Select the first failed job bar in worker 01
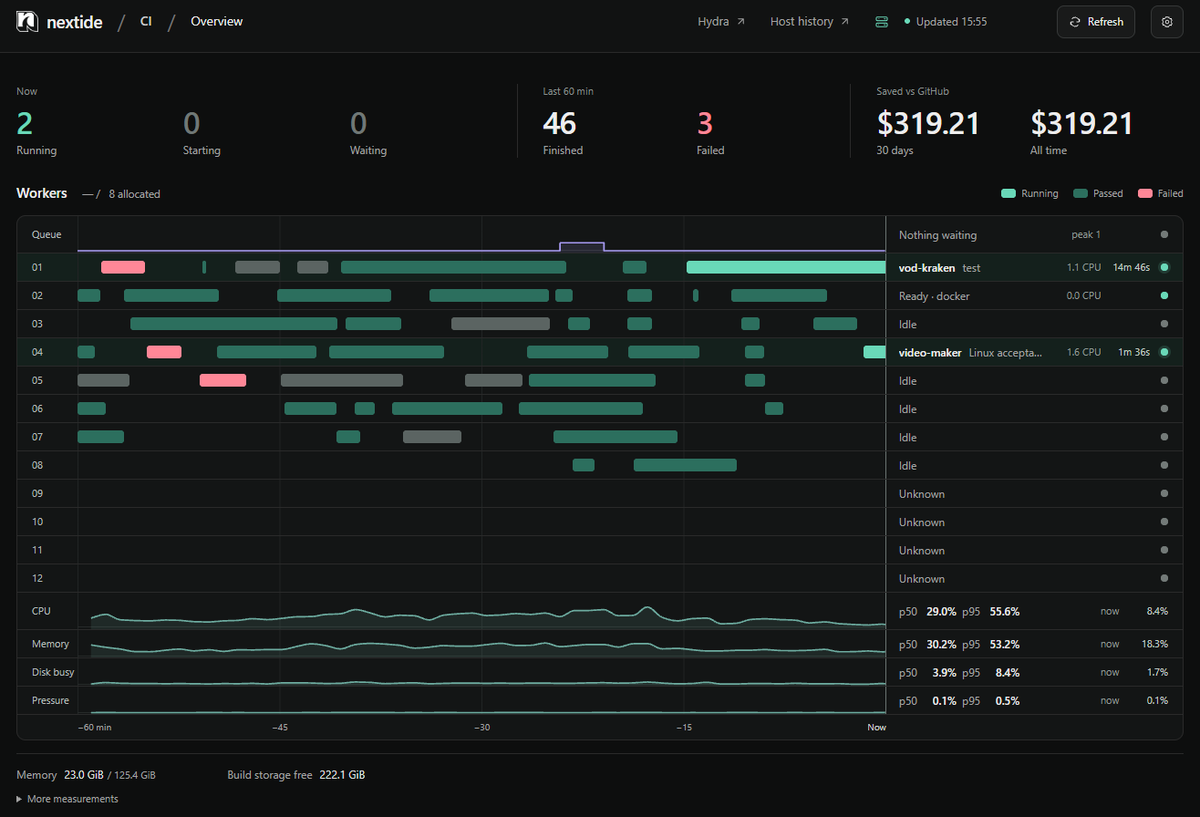 pos(123,267)
